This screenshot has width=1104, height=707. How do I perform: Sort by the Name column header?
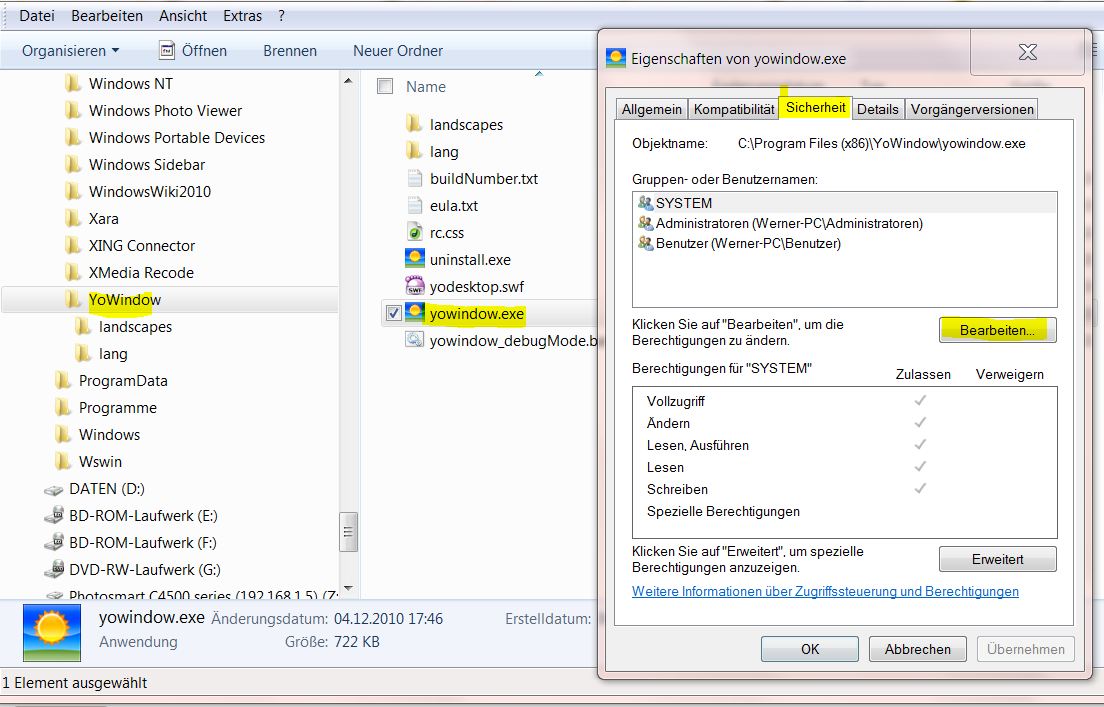(426, 87)
